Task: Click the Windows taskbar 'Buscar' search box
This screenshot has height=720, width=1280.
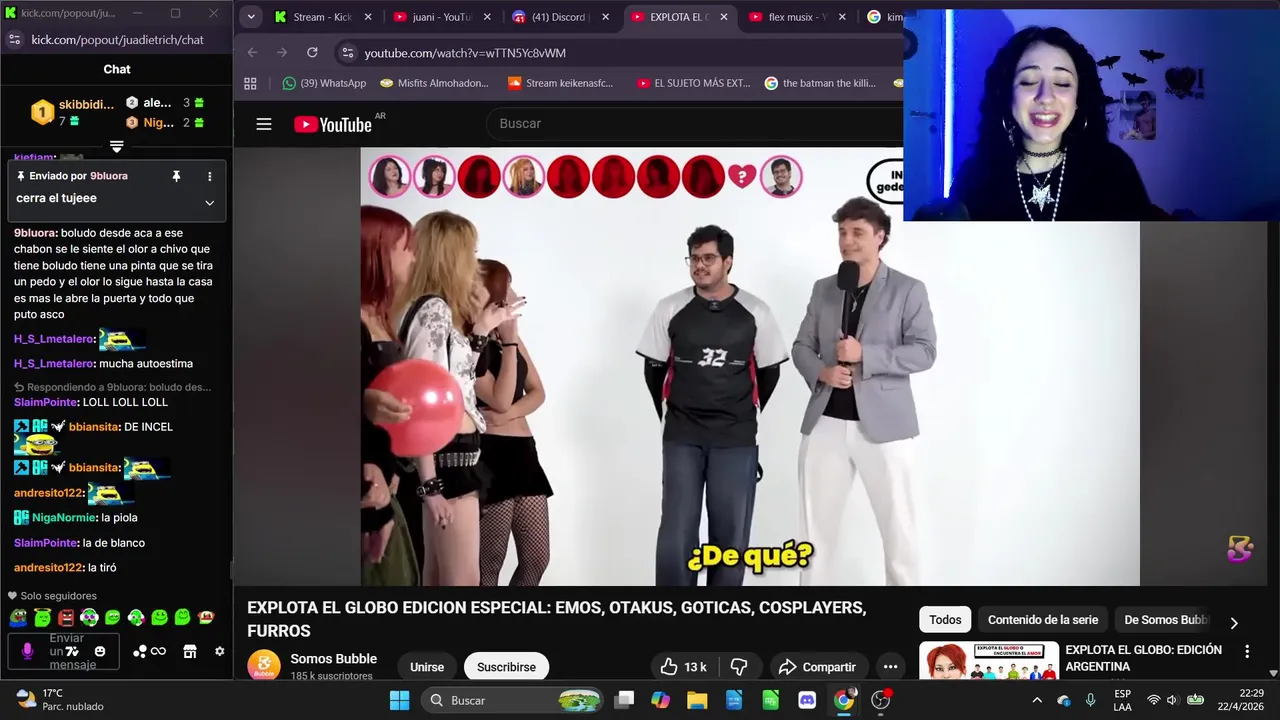Action: (x=513, y=700)
